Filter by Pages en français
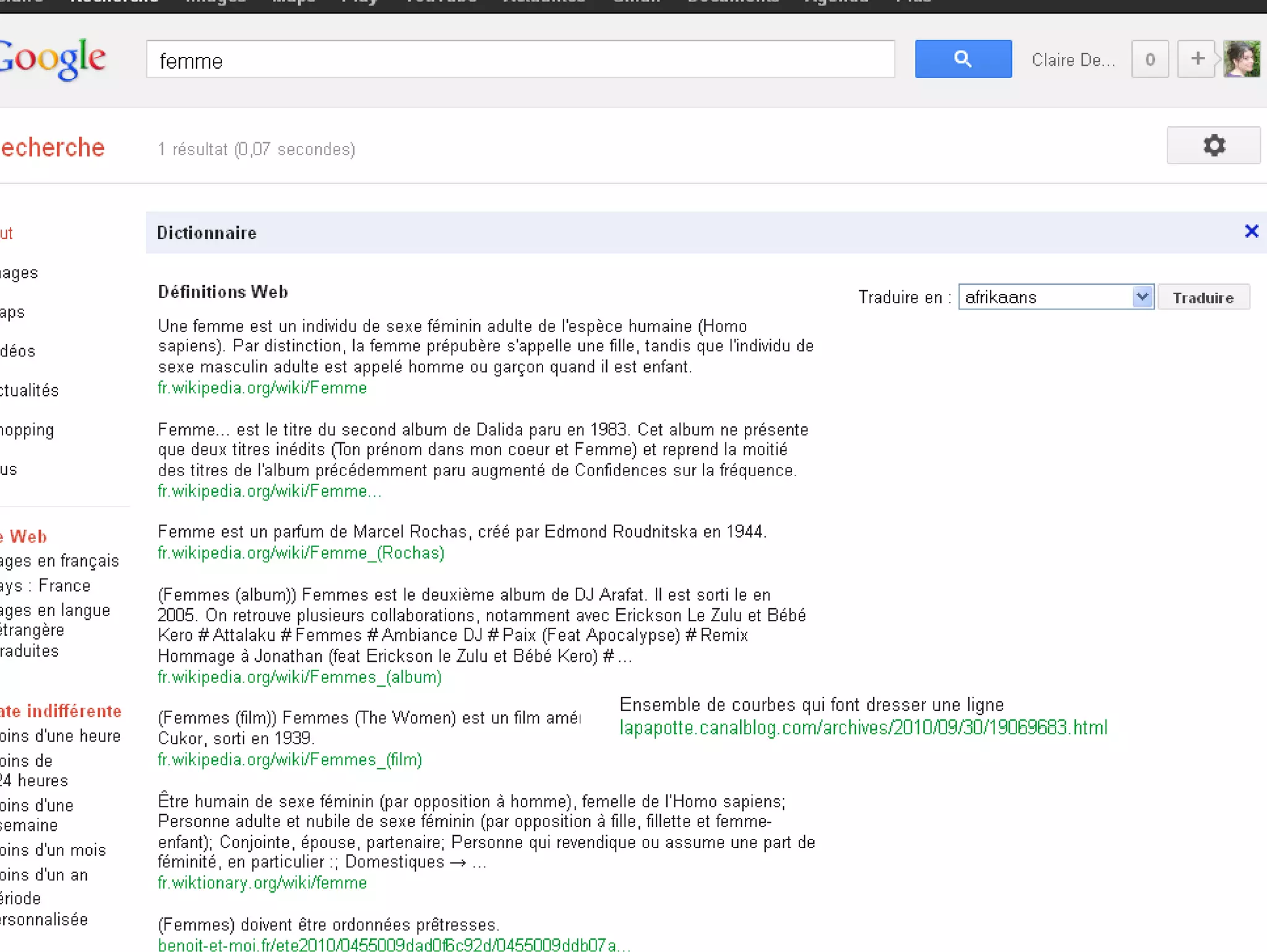The width and height of the screenshot is (1267, 952). click(x=59, y=560)
